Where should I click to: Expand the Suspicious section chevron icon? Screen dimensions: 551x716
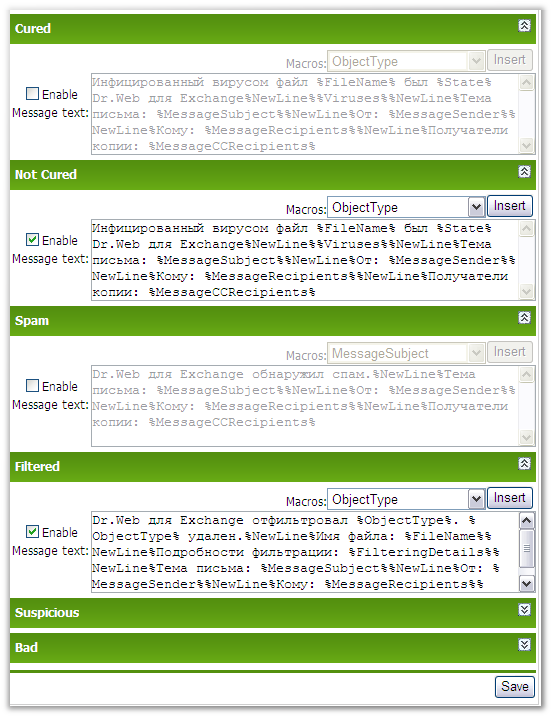pos(525,610)
